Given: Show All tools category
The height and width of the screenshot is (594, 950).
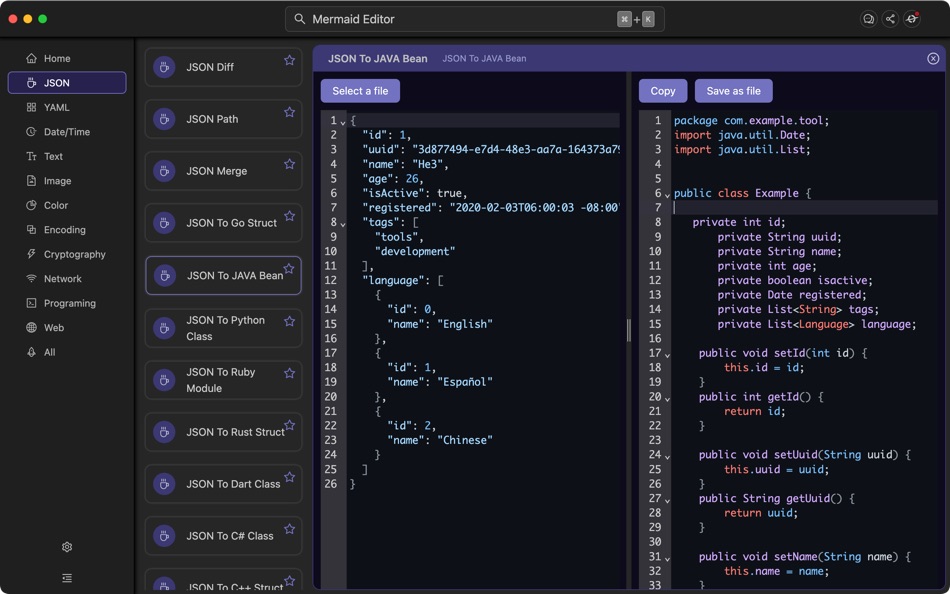Looking at the screenshot, I should 67,352.
